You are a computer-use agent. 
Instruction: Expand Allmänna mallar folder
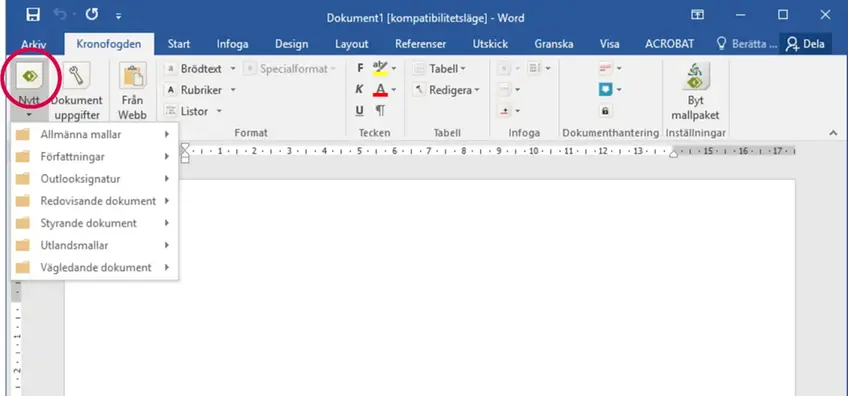[94, 134]
